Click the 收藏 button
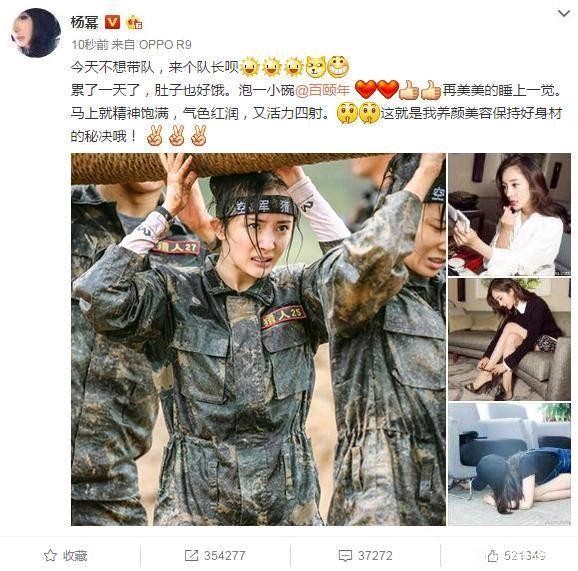The height and width of the screenshot is (571, 578). [65, 555]
